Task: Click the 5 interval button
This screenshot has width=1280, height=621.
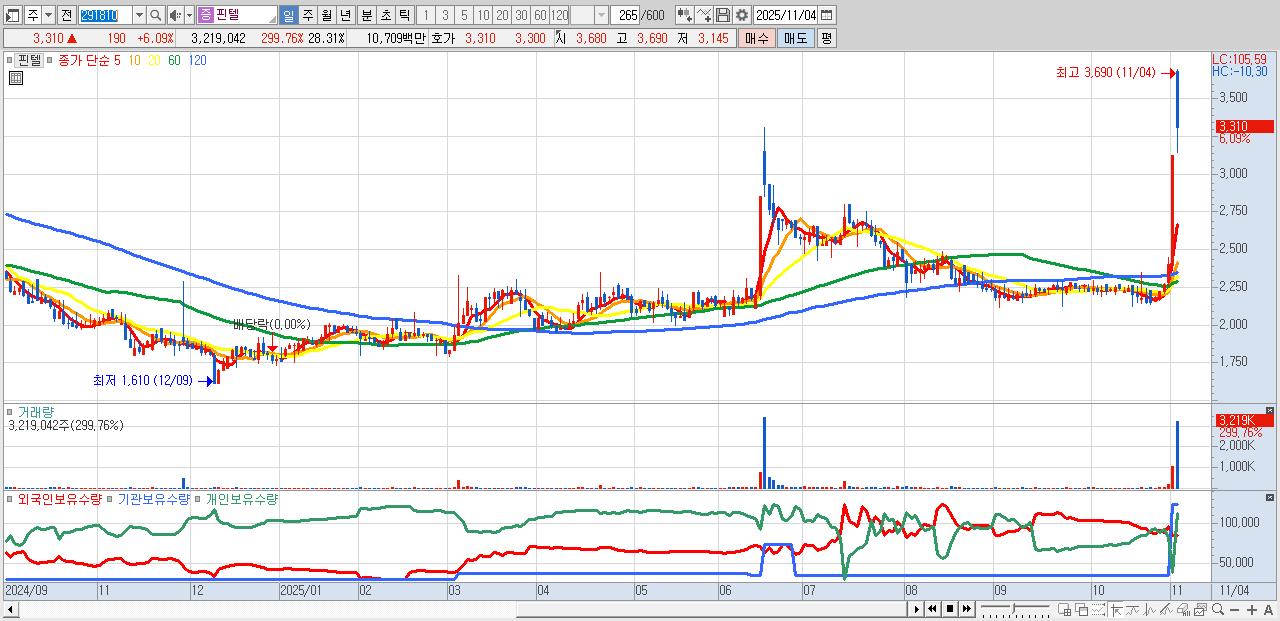Action: pyautogui.click(x=464, y=15)
